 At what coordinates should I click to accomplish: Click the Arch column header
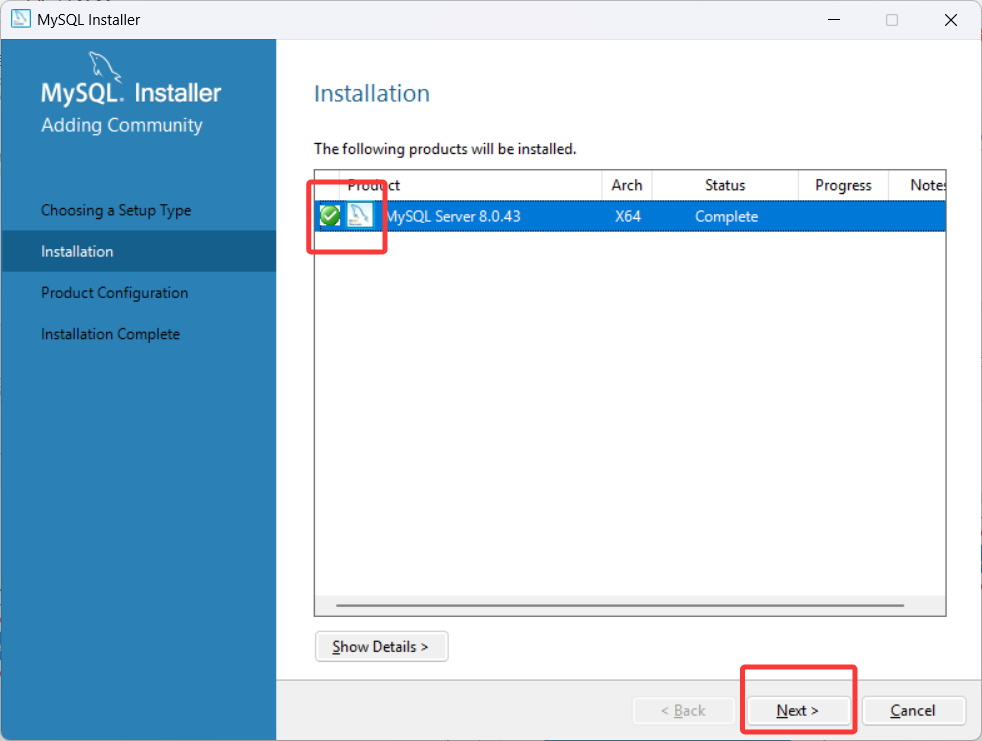pos(627,185)
